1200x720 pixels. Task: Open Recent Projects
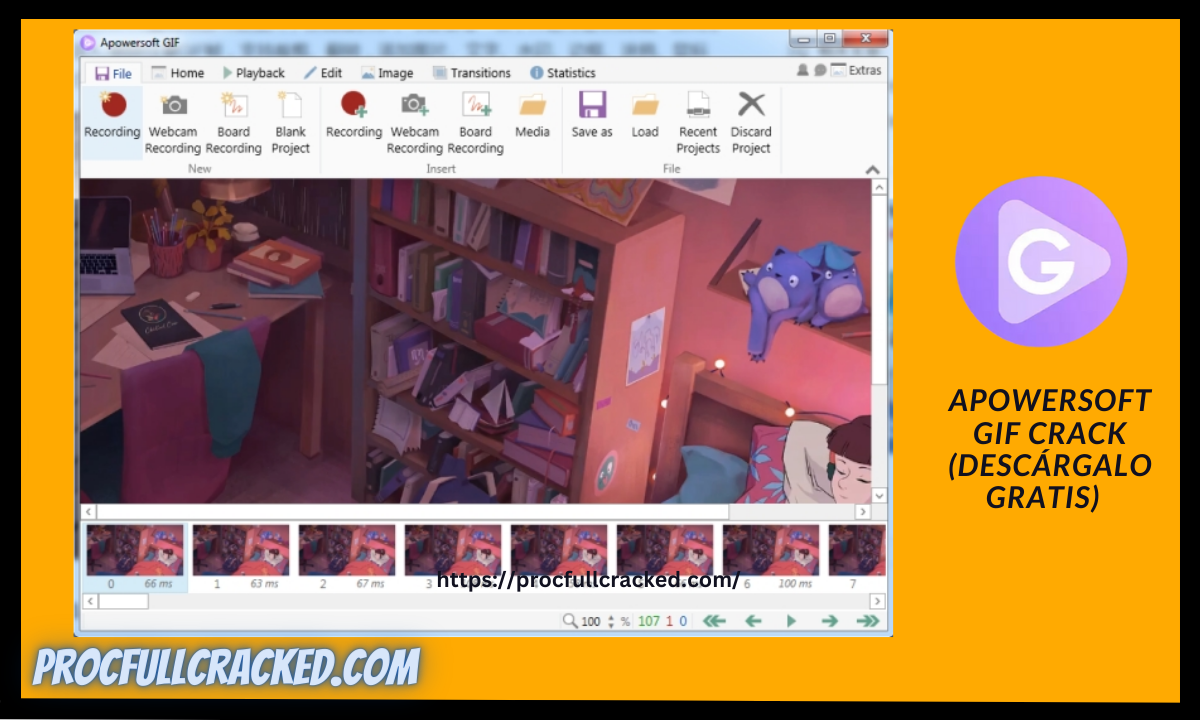(698, 122)
